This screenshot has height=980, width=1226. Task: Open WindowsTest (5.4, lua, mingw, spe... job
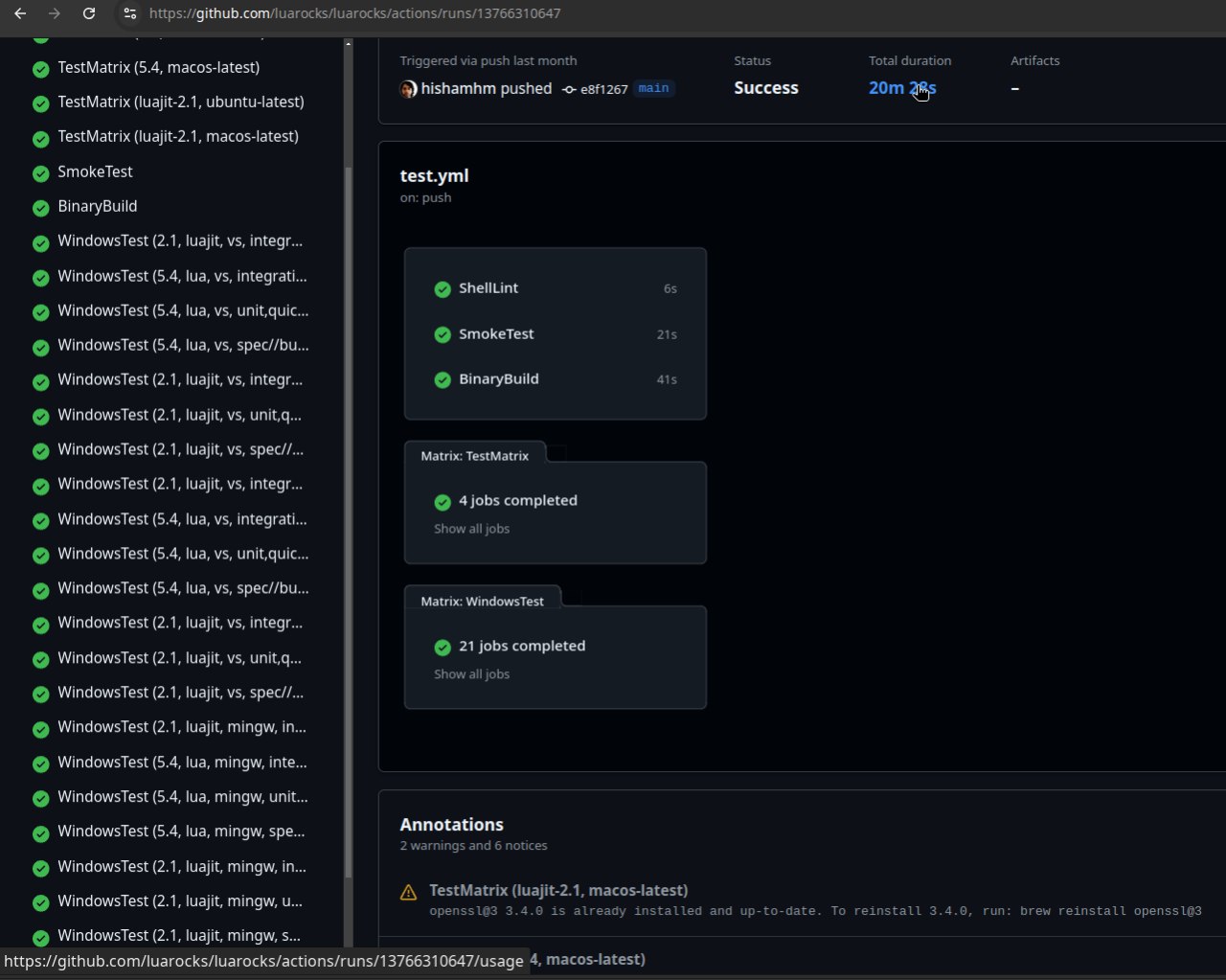[181, 832]
